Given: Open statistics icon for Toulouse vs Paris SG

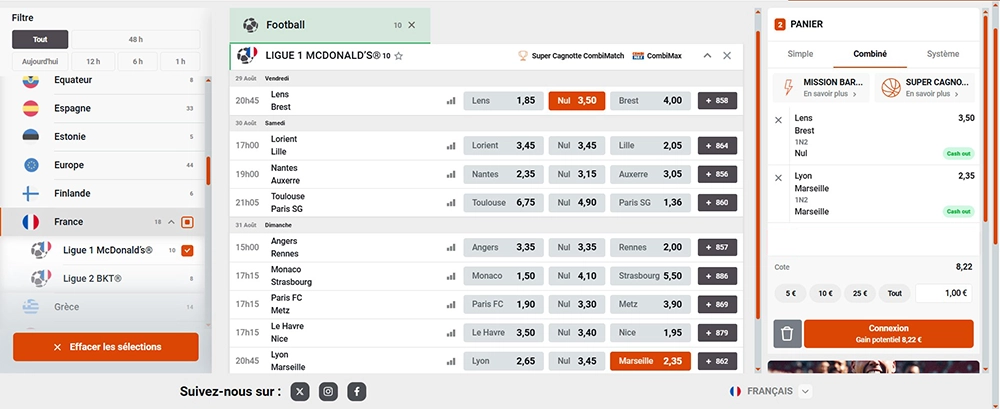Looking at the screenshot, I should tap(451, 203).
